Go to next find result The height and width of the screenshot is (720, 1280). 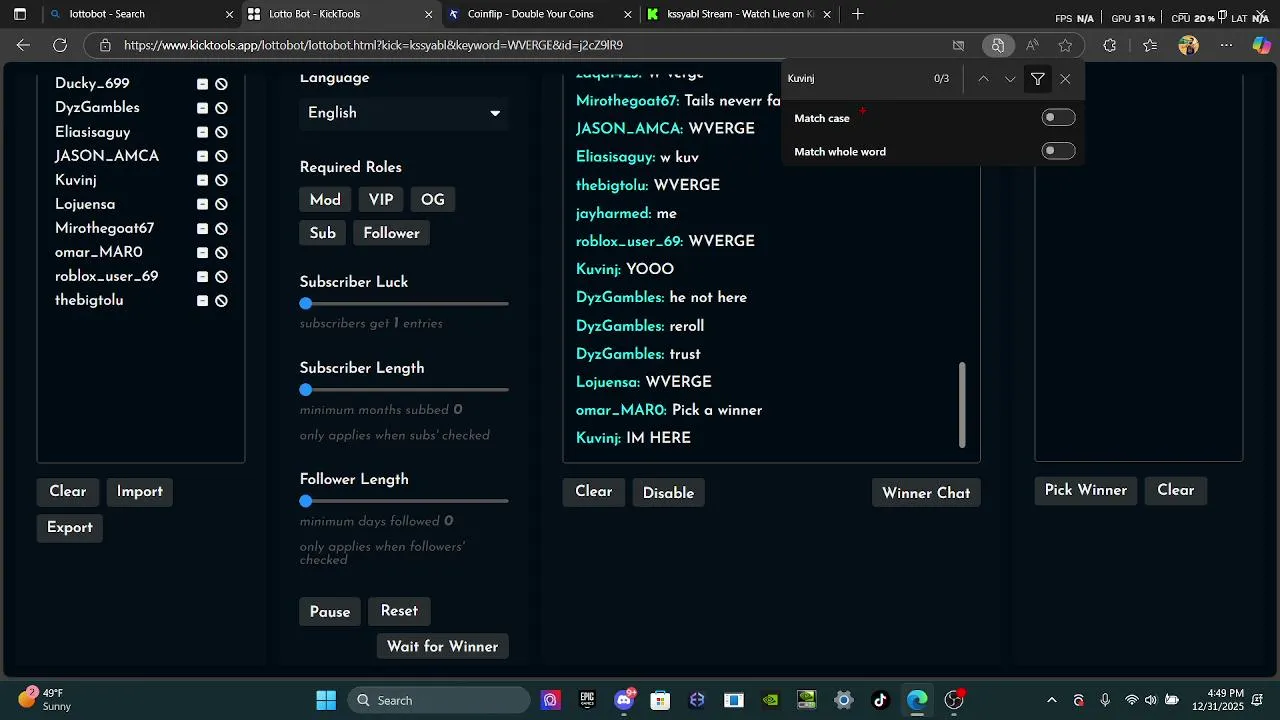(x=1010, y=79)
